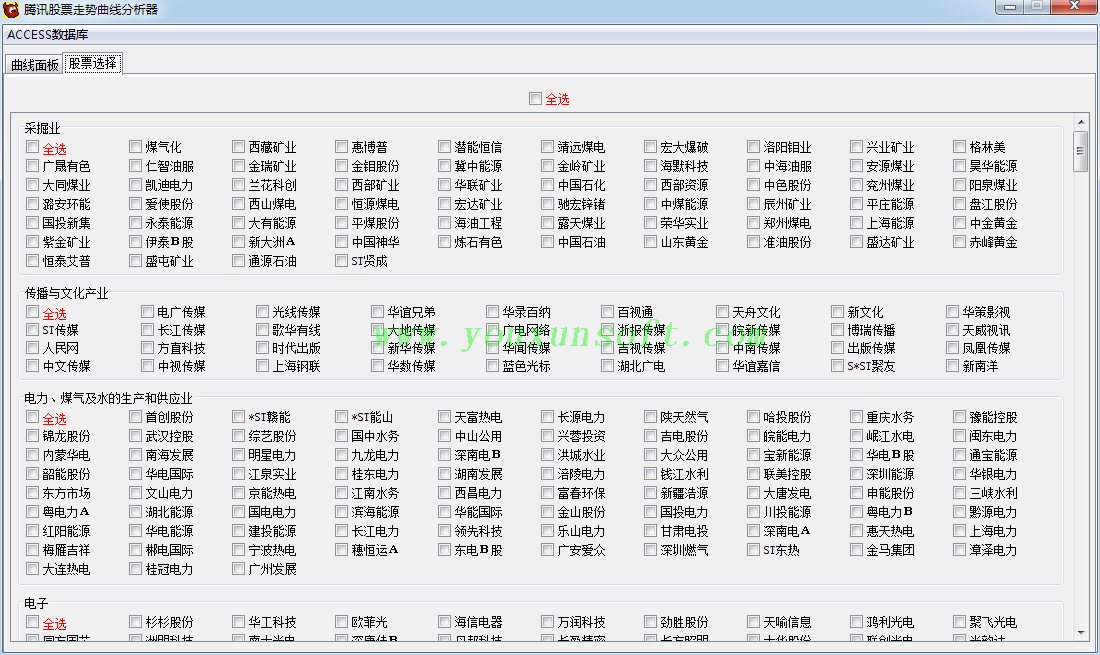Select the 海信电器 checkbox

click(444, 621)
